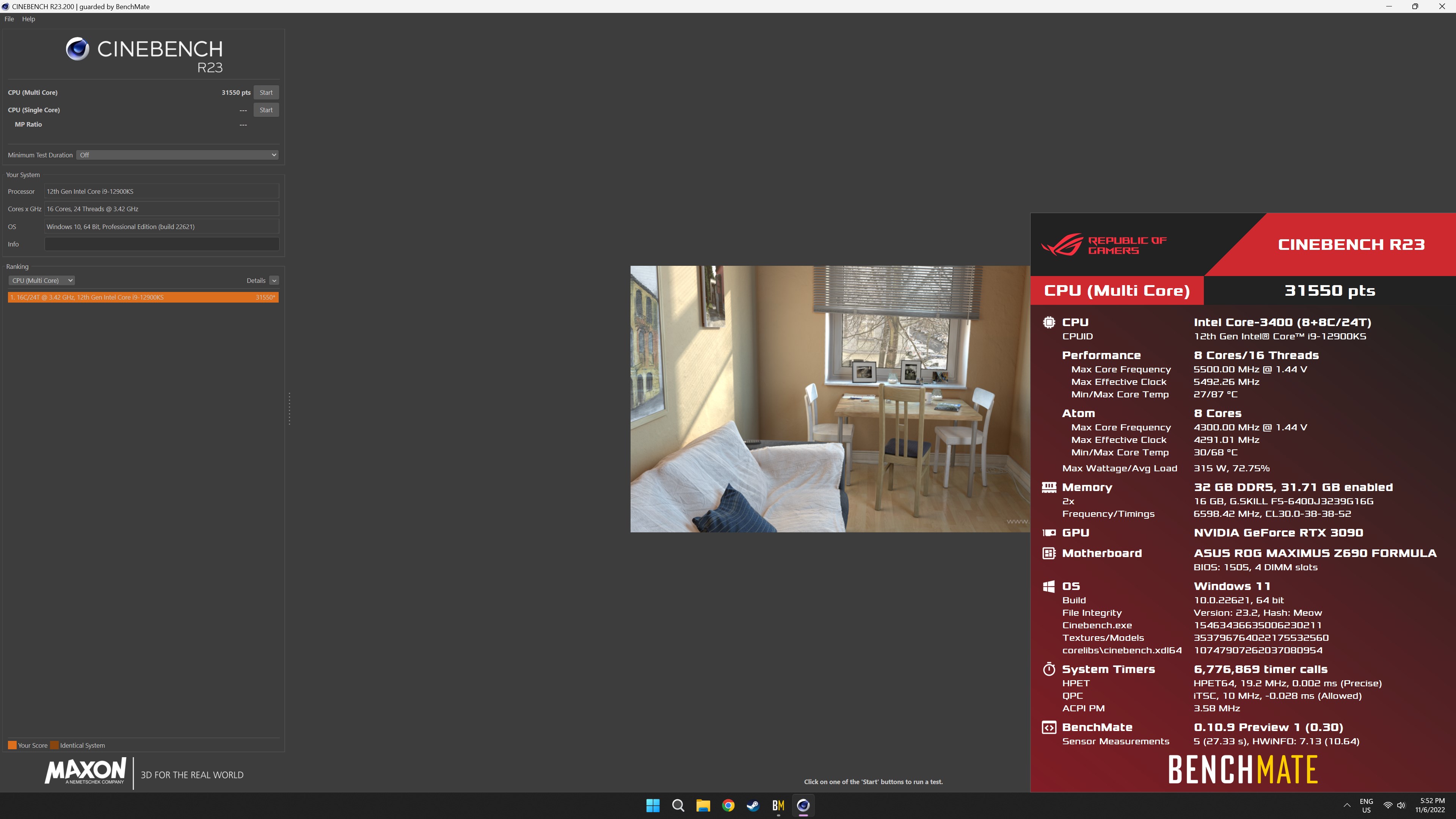This screenshot has height=819, width=1456.
Task: Click the Cinebench logo sphere icon
Action: point(77,49)
